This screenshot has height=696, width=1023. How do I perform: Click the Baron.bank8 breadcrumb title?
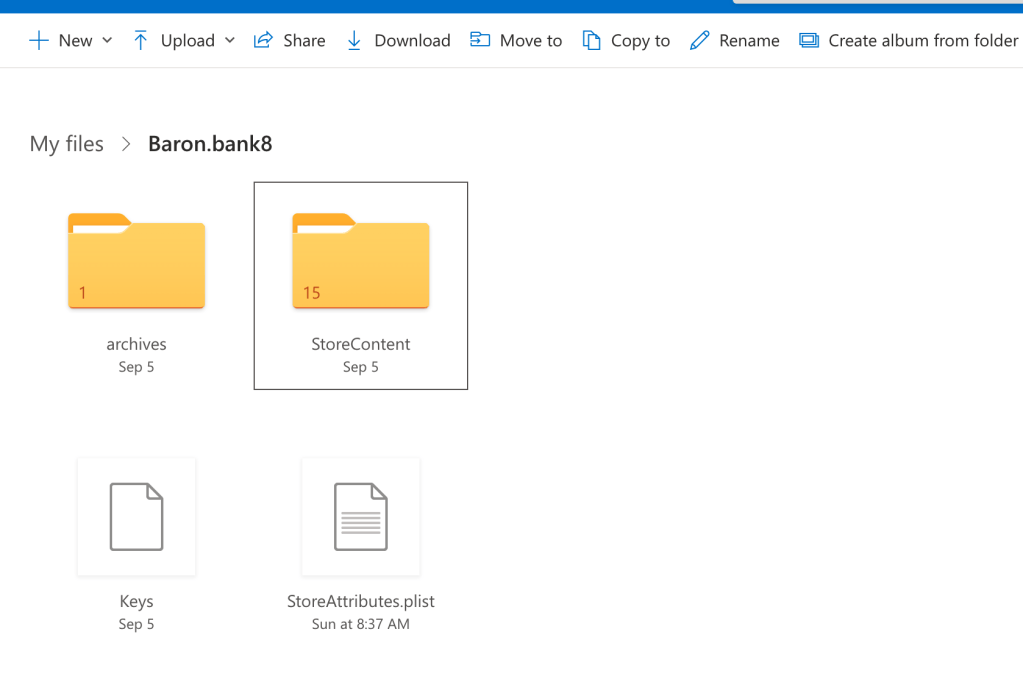click(x=210, y=144)
